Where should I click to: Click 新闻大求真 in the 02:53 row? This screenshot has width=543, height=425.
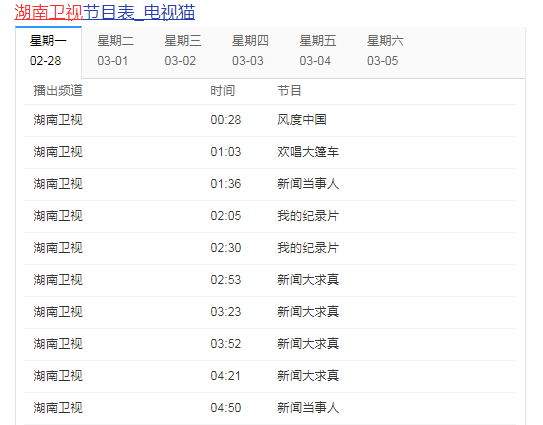point(308,280)
